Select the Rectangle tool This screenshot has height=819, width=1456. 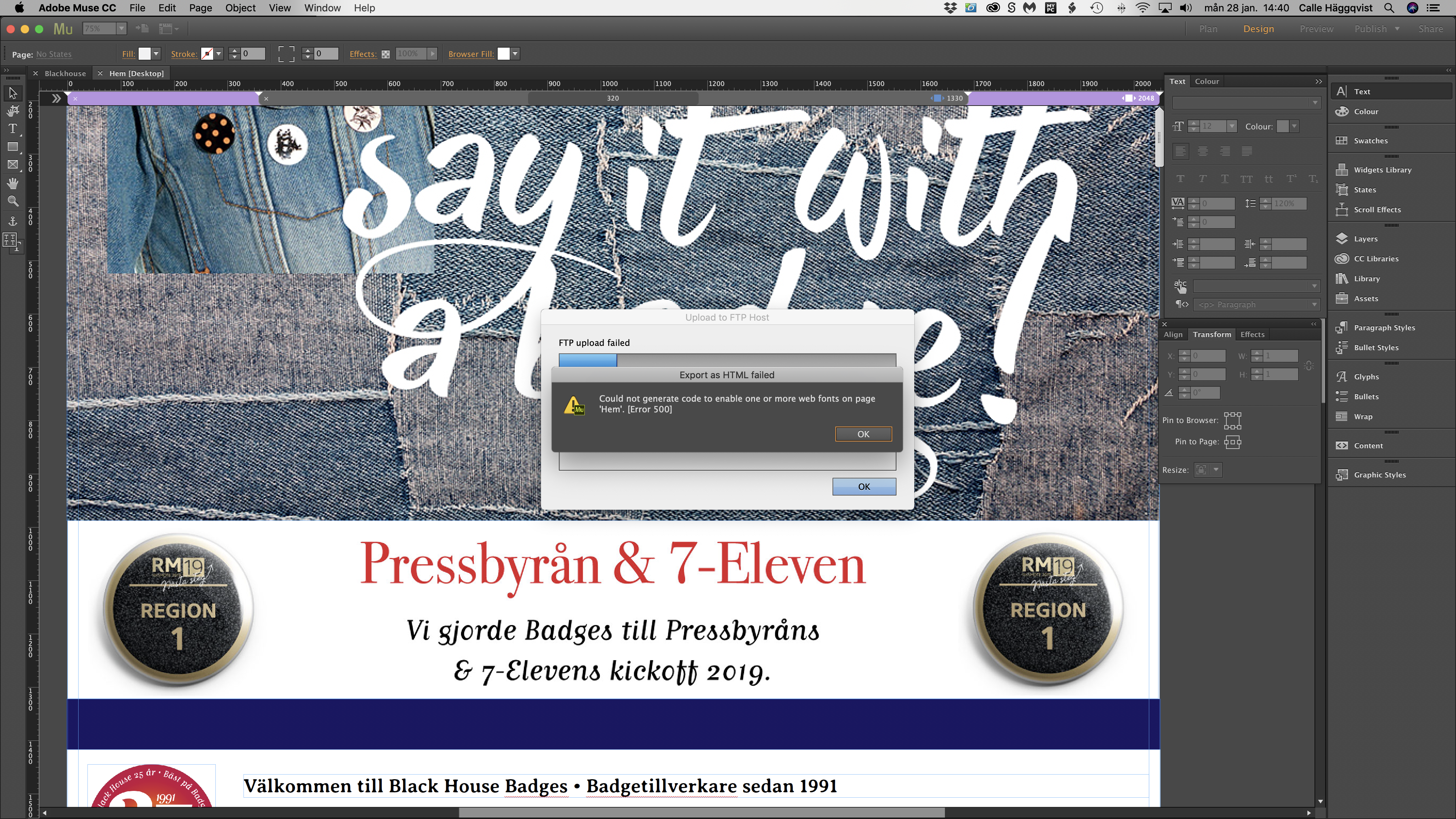[x=13, y=147]
